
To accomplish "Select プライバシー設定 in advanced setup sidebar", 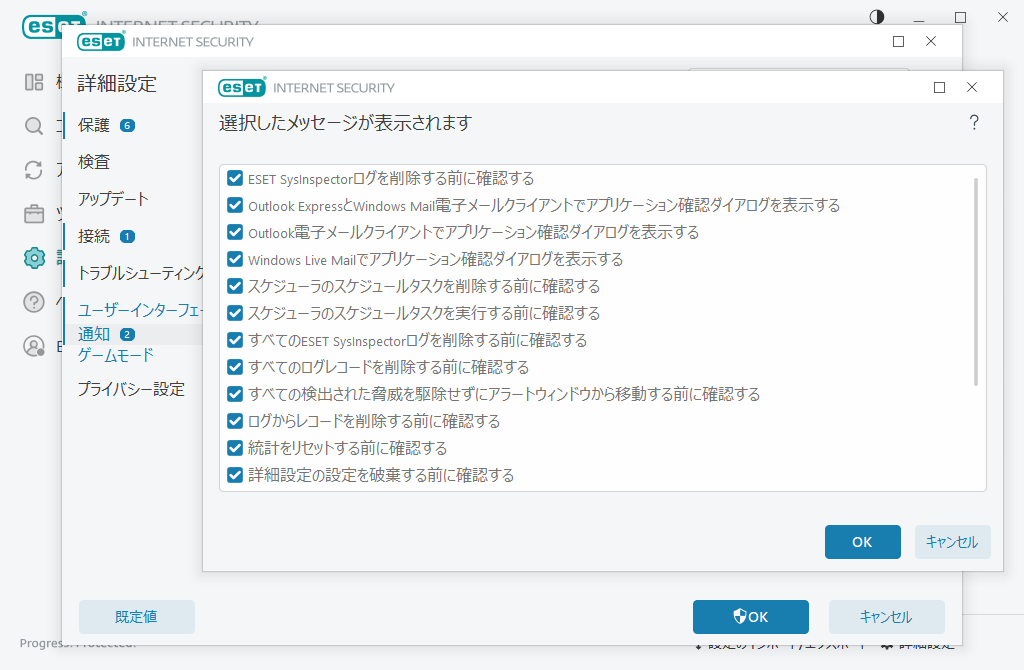I will [x=131, y=390].
